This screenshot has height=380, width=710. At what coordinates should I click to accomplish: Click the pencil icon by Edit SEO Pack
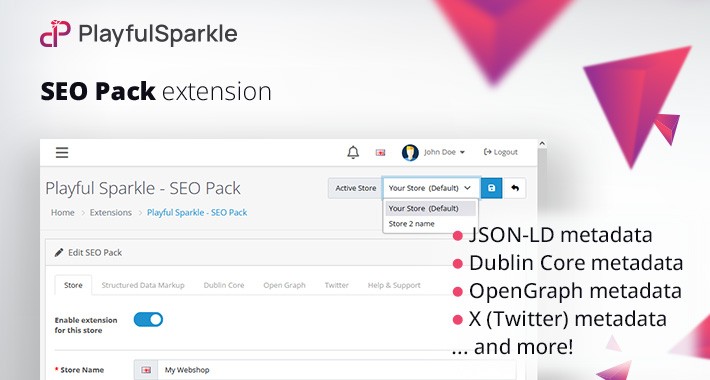click(59, 253)
